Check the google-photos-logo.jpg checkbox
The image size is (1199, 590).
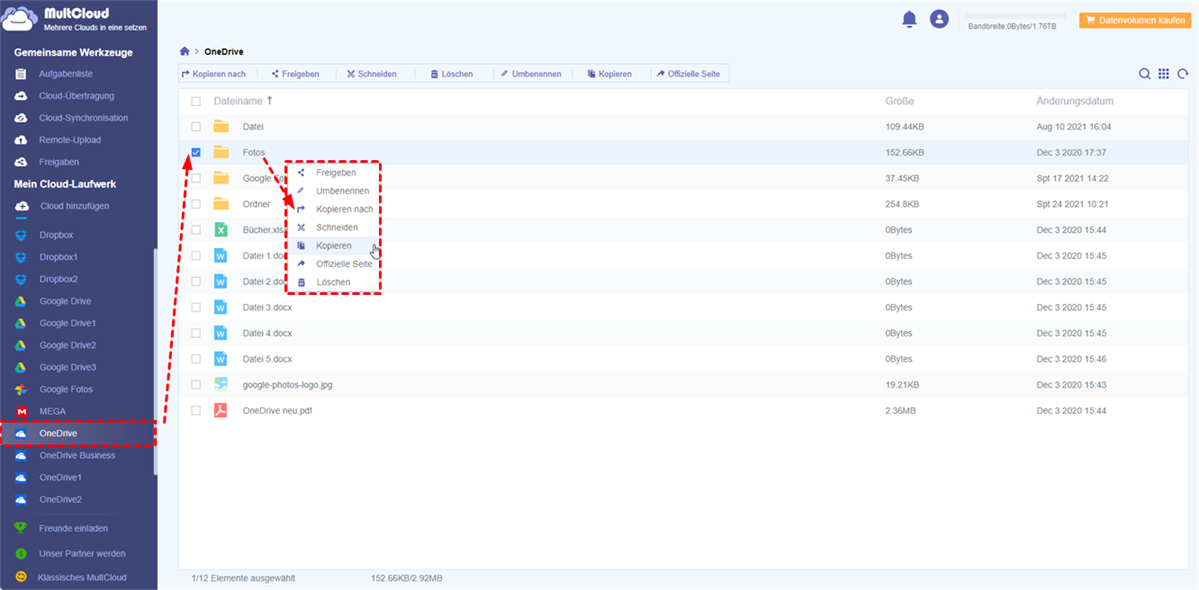coord(197,384)
